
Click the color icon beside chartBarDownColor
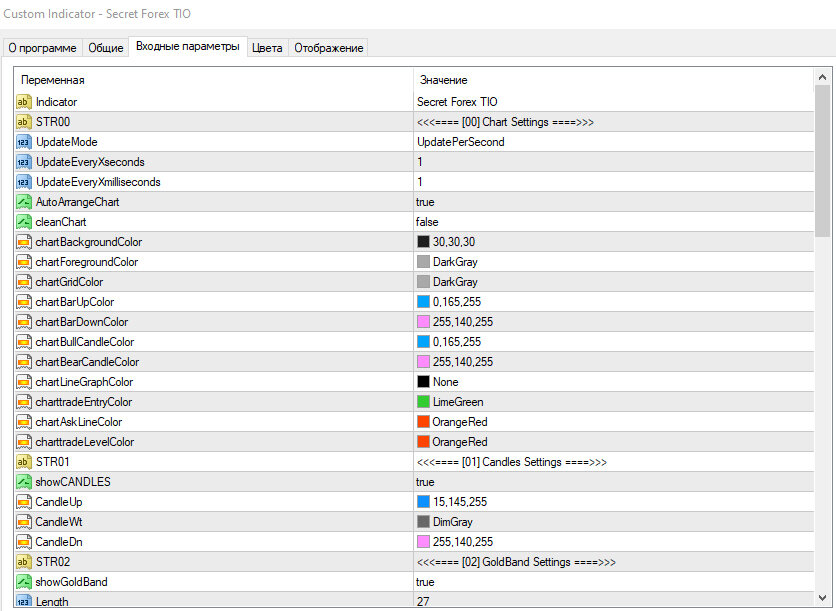[23, 322]
